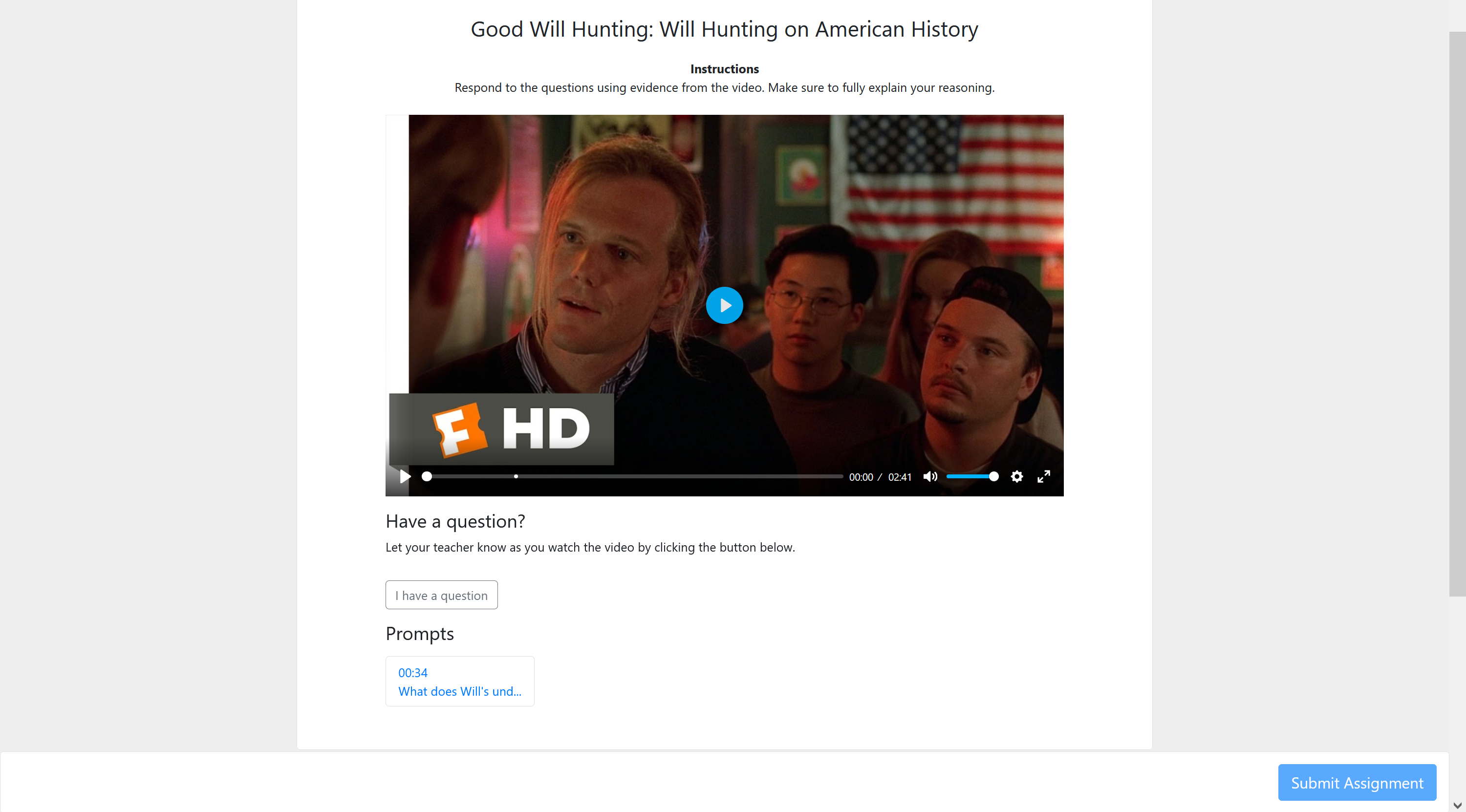The image size is (1466, 812).
Task: Click the 02:41 total duration label
Action: 899,477
